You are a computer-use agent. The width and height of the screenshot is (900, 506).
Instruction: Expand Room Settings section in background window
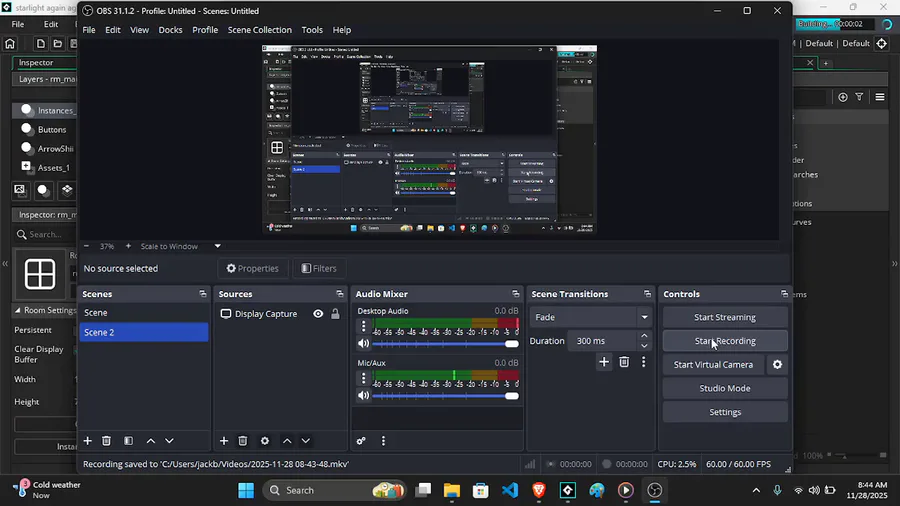pos(18,310)
